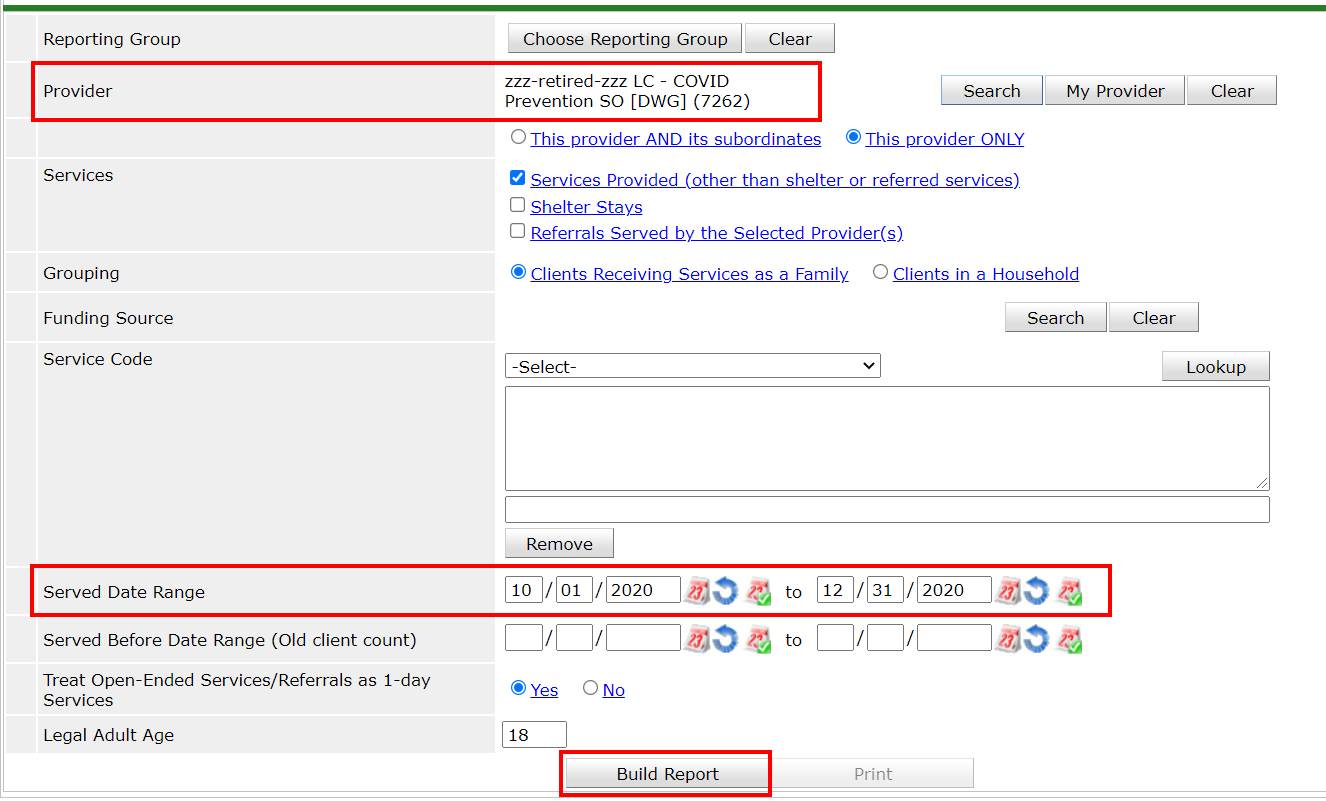Click the 'Served Date Range' label

124,592
